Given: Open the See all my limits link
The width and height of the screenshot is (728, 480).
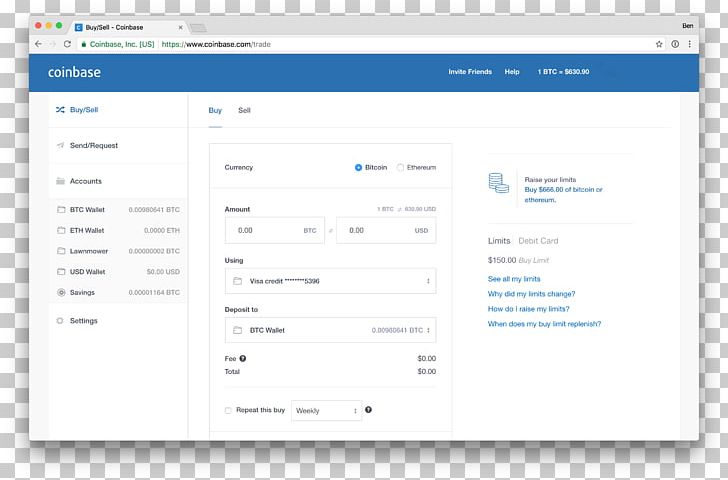Looking at the screenshot, I should (514, 279).
